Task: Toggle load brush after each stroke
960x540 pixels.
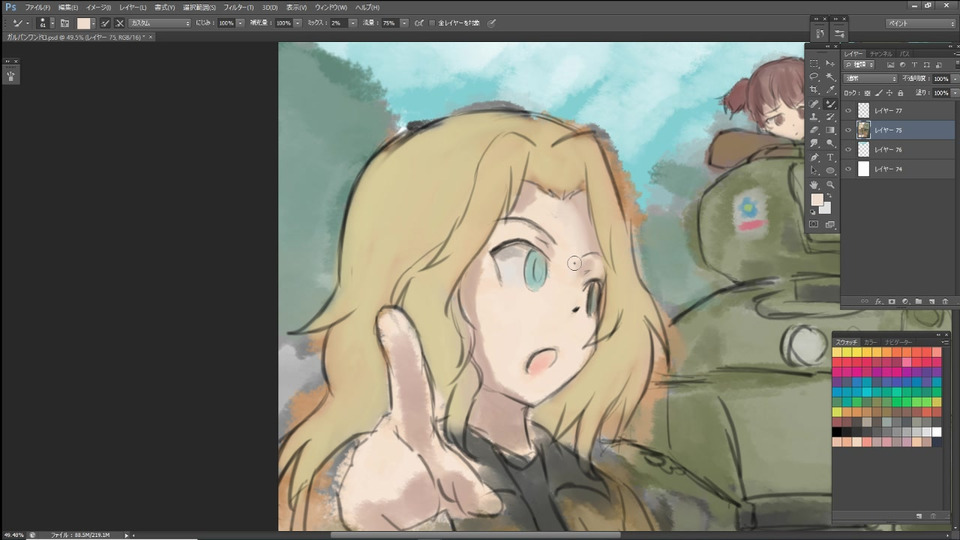Action: (105, 23)
